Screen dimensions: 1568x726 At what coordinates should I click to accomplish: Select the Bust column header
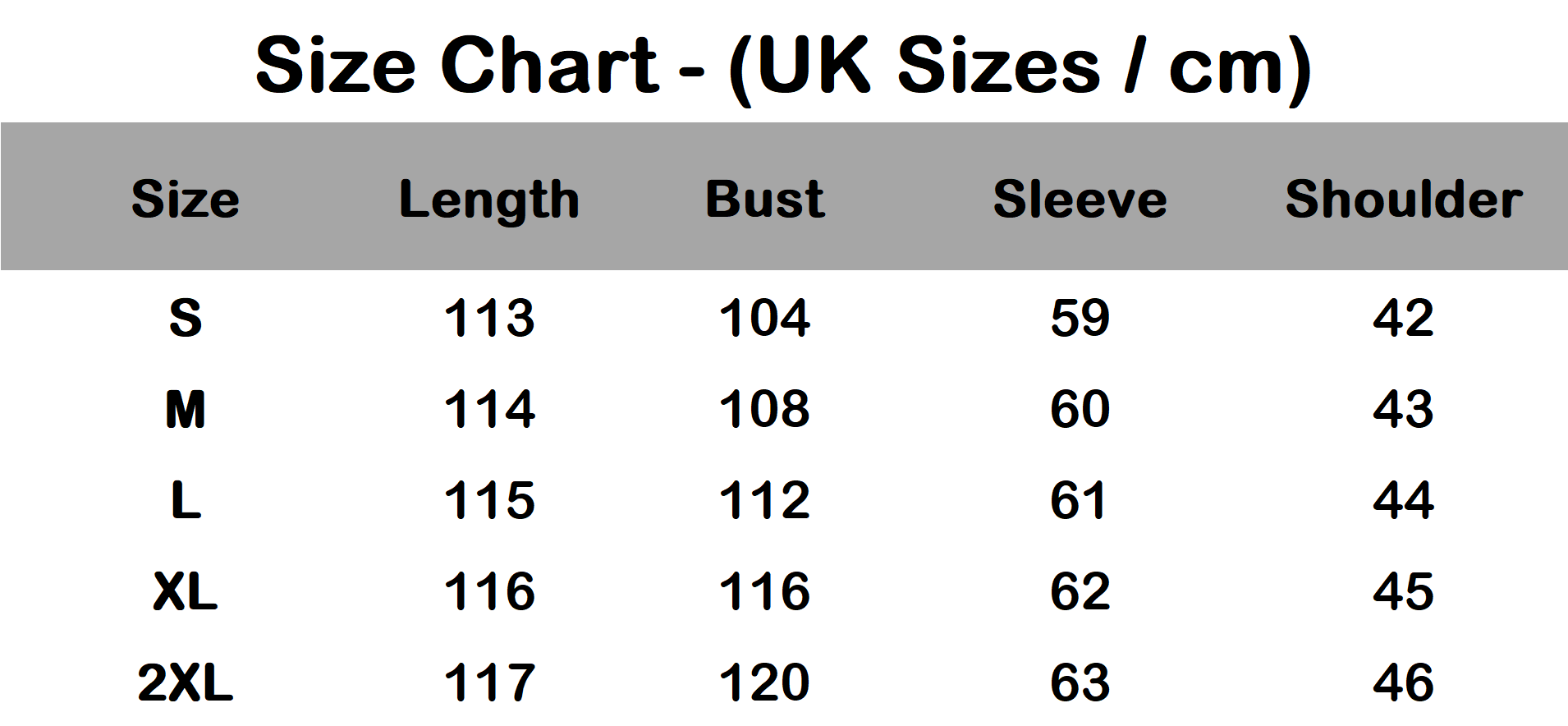(x=765, y=200)
